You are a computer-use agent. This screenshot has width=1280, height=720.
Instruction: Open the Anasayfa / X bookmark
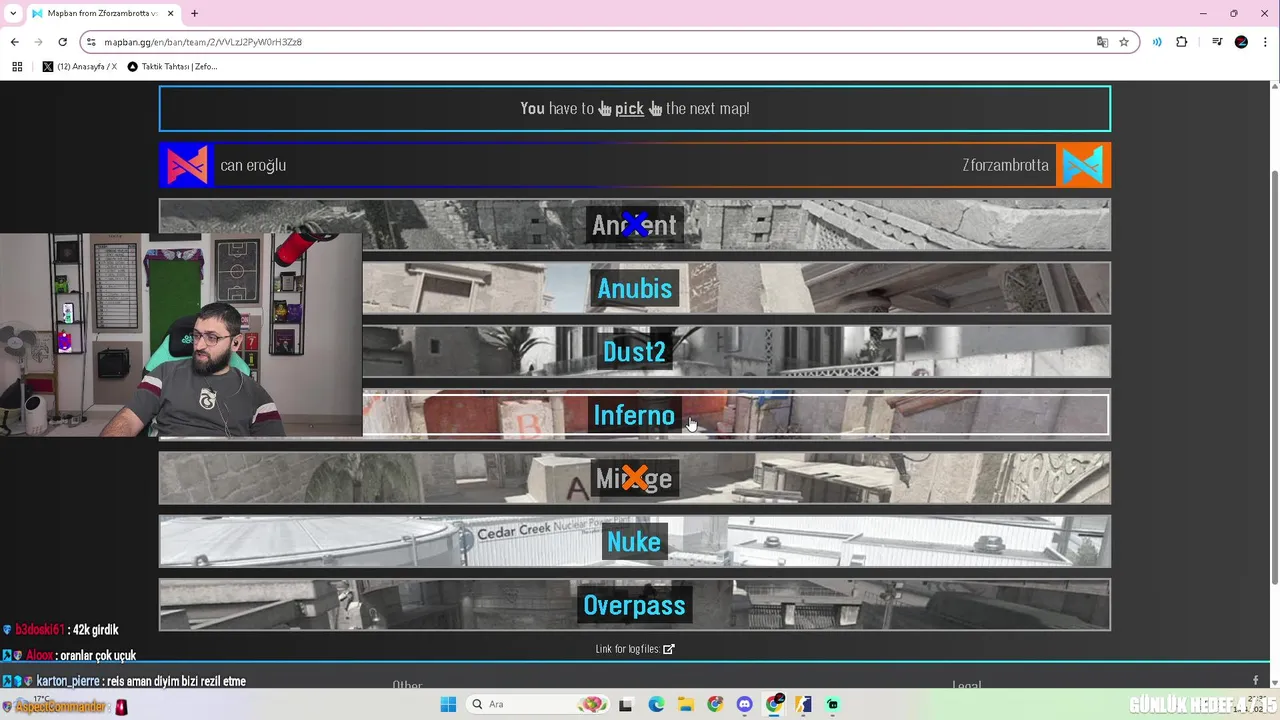coord(80,67)
